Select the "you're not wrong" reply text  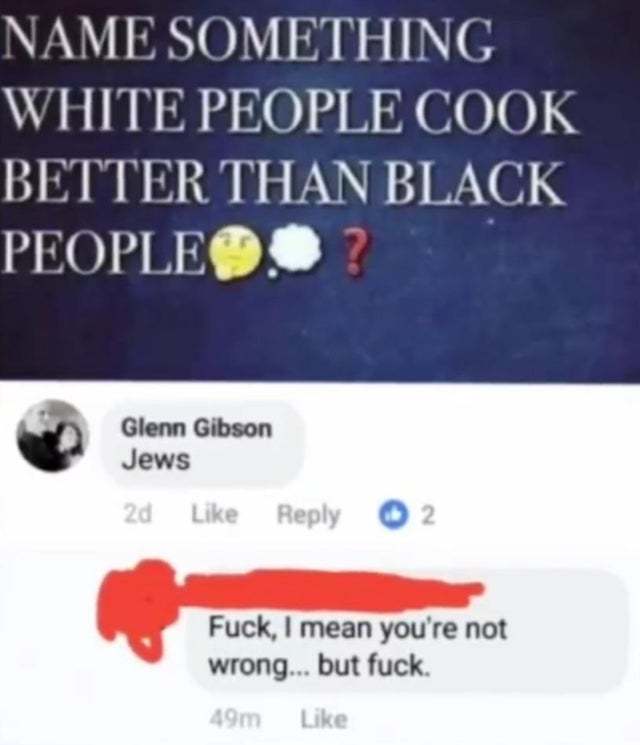[x=359, y=647]
